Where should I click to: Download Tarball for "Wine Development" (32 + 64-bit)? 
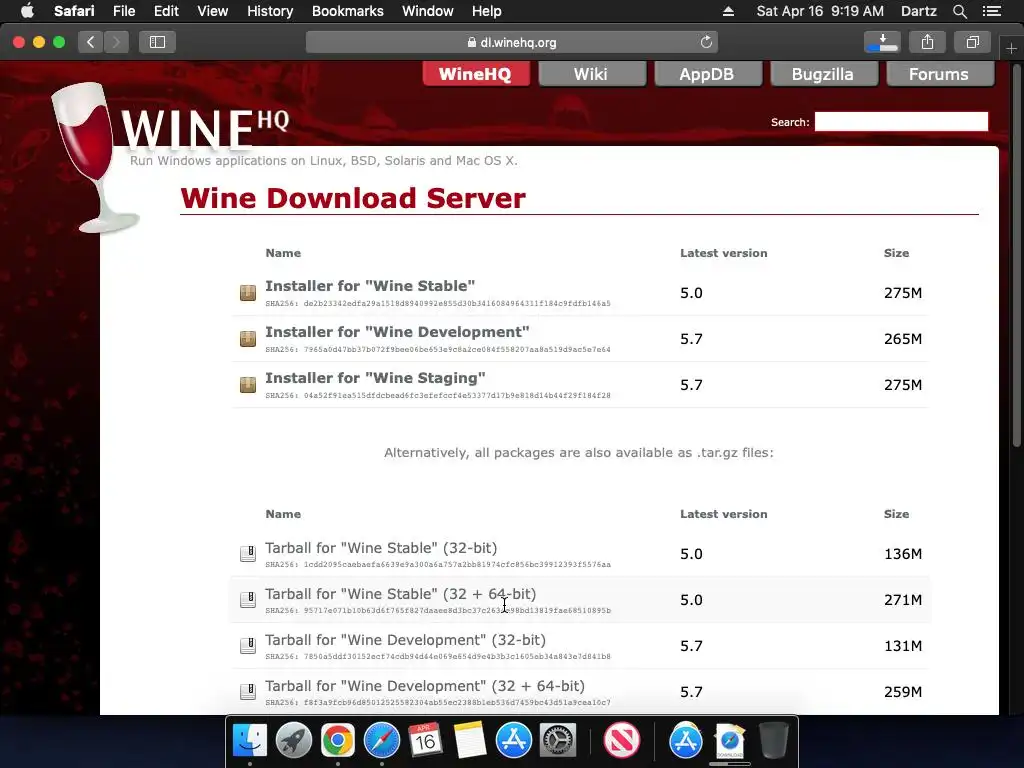coord(424,686)
